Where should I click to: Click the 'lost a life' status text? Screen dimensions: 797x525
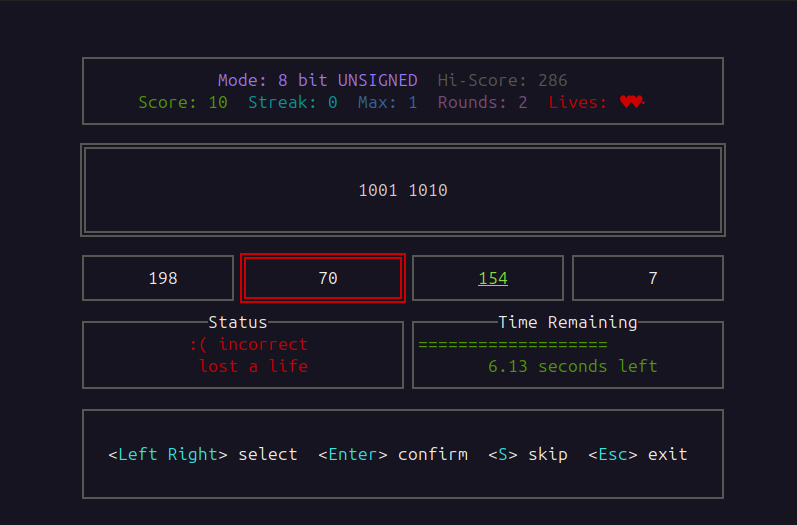pos(253,366)
